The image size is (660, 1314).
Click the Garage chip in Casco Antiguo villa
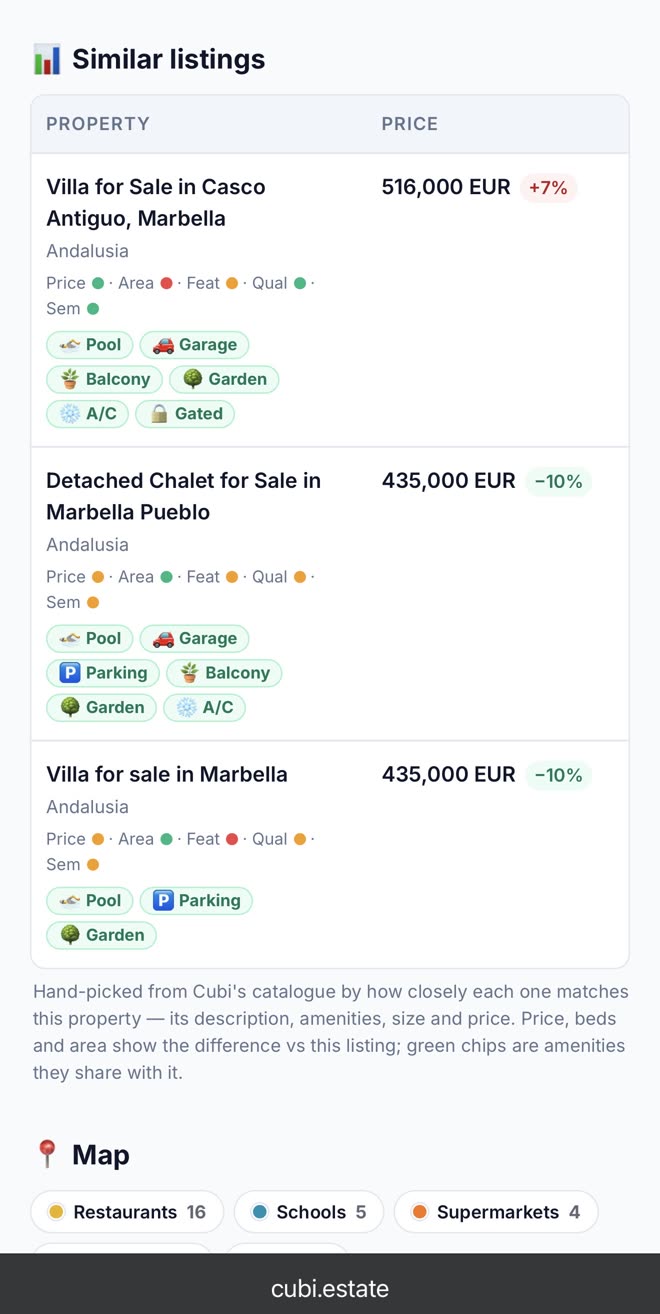click(194, 345)
